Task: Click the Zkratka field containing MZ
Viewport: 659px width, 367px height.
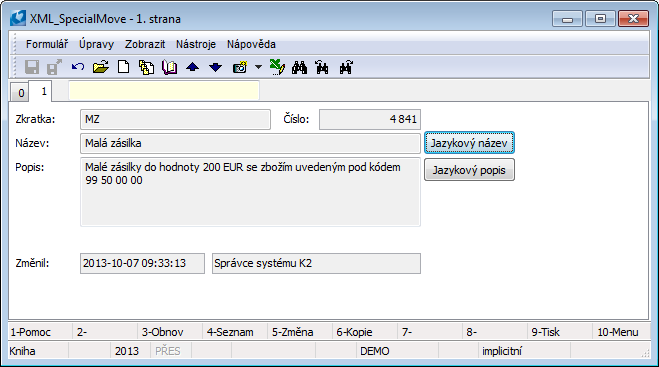Action: [x=175, y=119]
